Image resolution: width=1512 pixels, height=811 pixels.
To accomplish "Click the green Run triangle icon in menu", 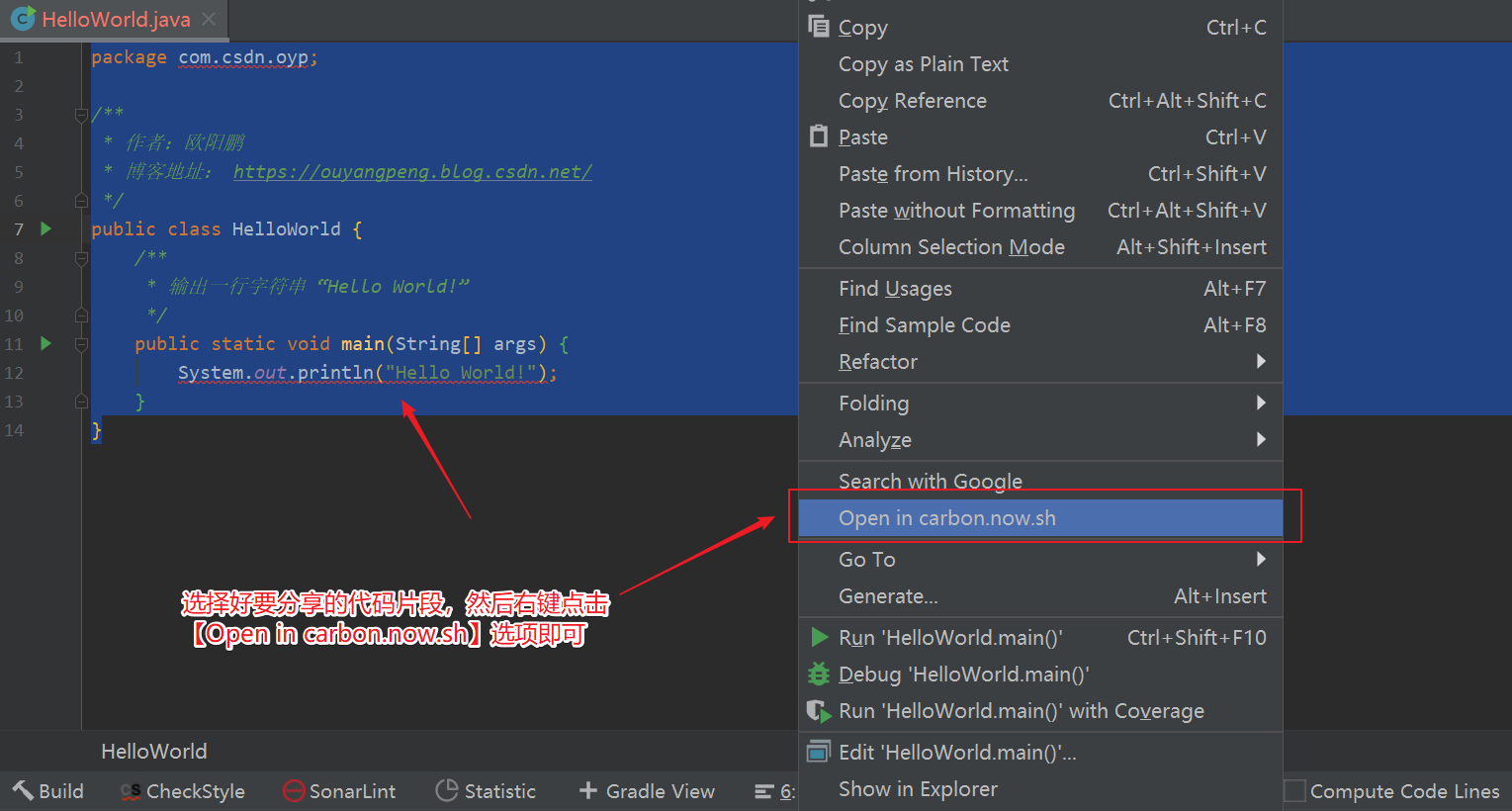I will [819, 637].
